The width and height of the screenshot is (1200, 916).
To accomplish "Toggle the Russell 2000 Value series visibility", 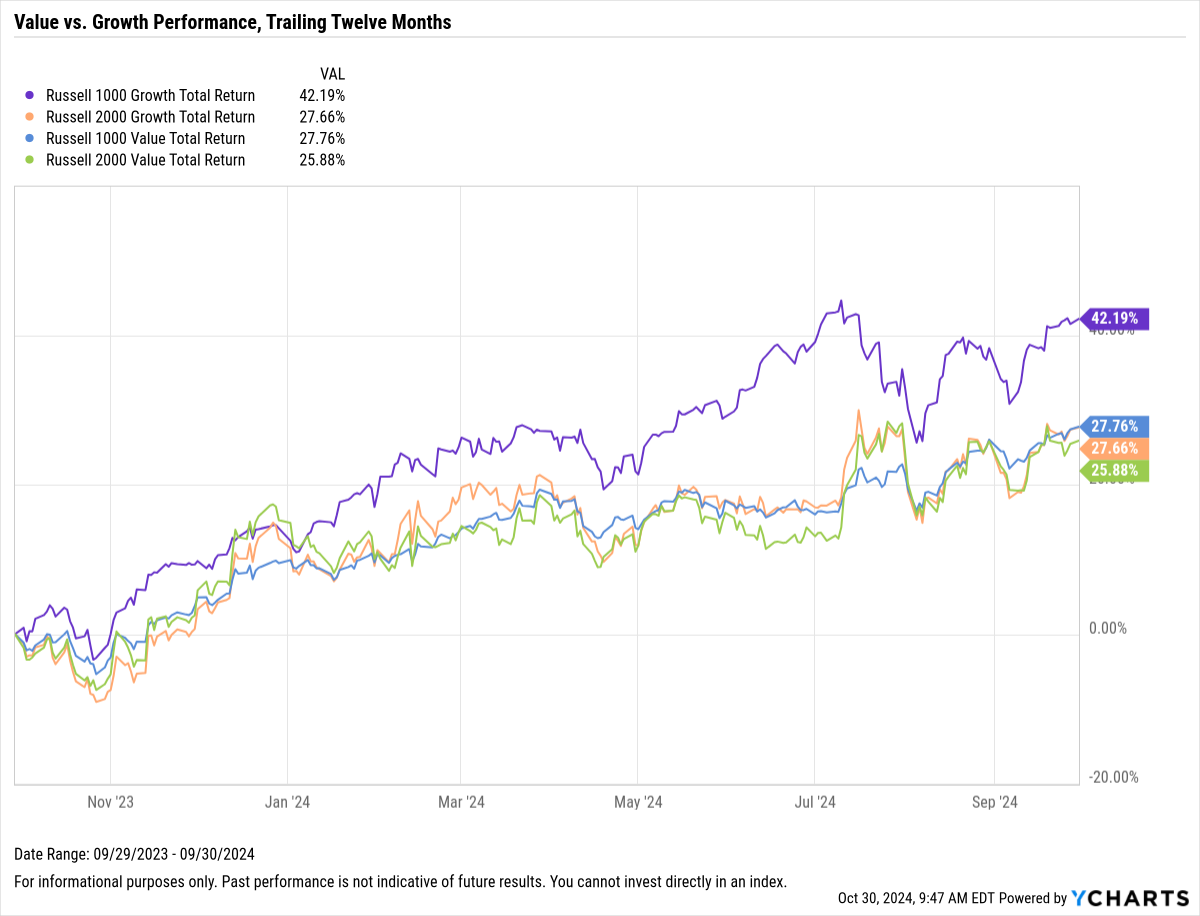I will tap(151, 160).
